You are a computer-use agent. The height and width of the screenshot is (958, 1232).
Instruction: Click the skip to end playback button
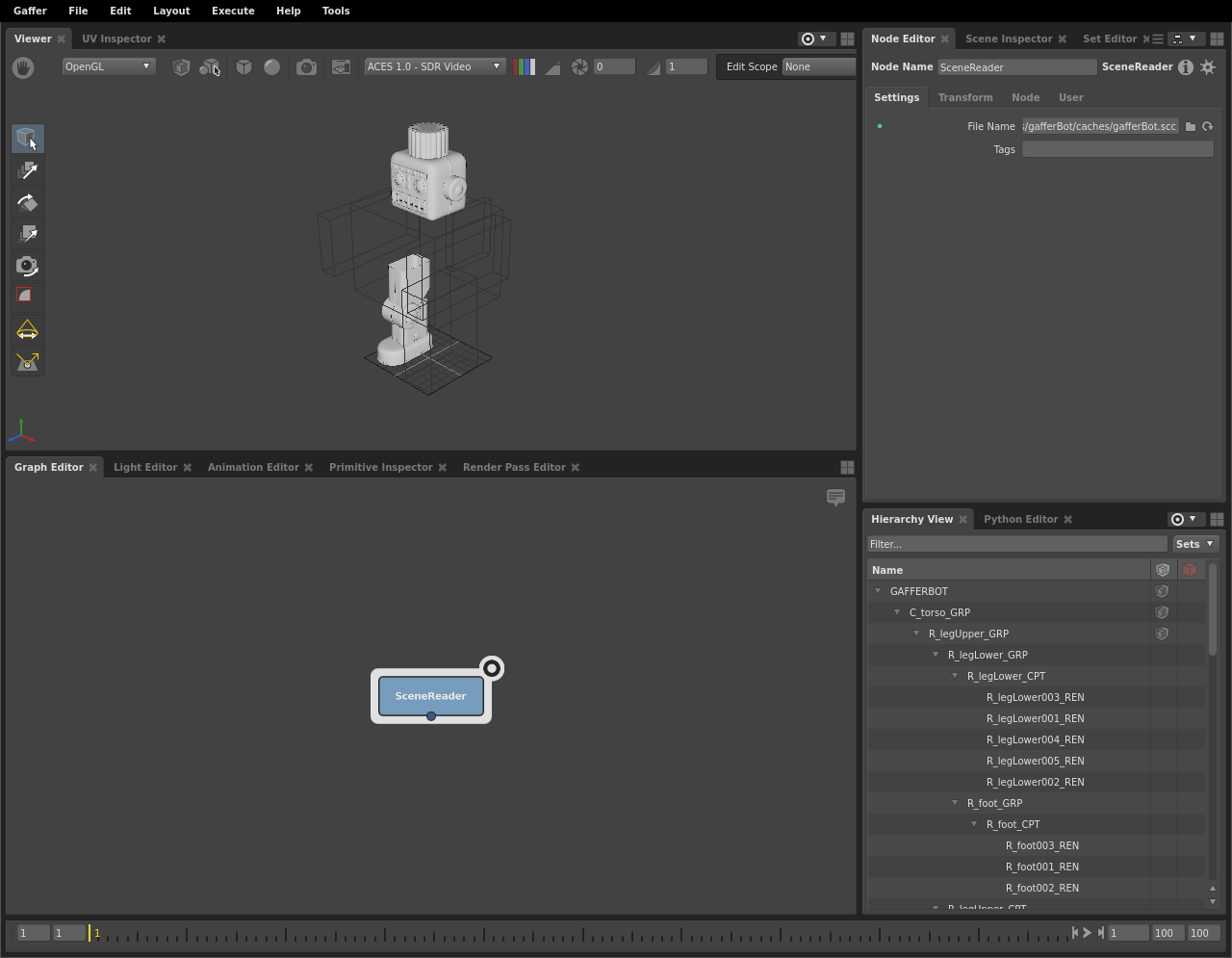coord(1101,932)
